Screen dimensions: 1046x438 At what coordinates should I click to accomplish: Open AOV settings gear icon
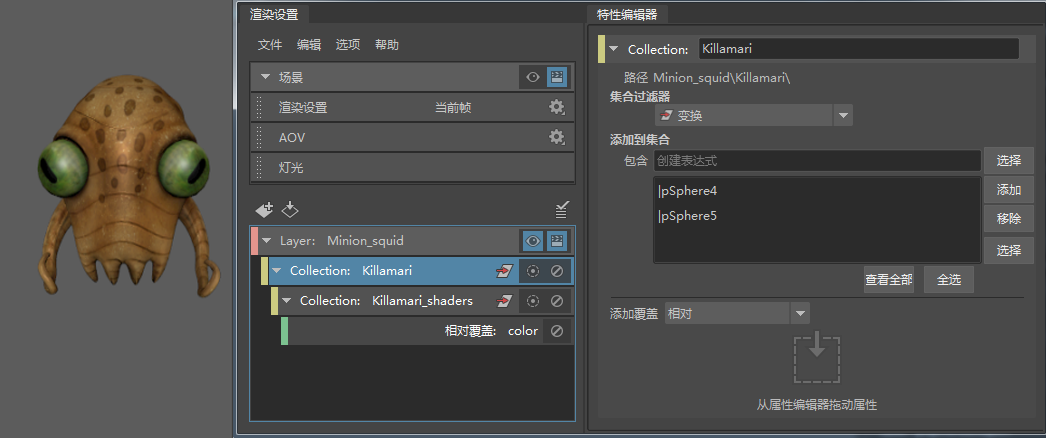(x=556, y=137)
